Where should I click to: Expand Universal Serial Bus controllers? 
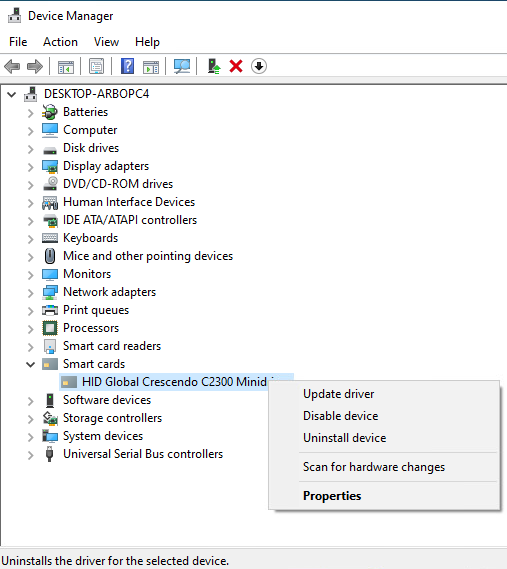click(31, 455)
